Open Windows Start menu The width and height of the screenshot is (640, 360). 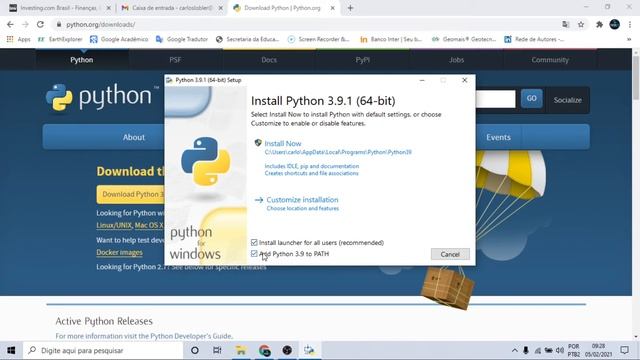coord(11,350)
